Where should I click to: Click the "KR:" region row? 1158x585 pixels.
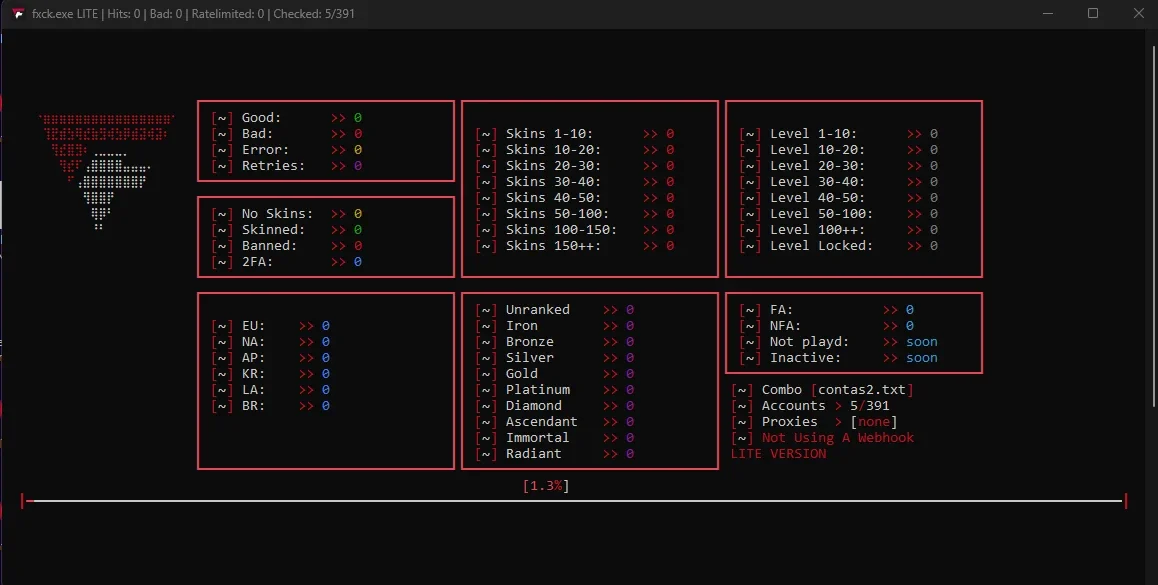[270, 374]
